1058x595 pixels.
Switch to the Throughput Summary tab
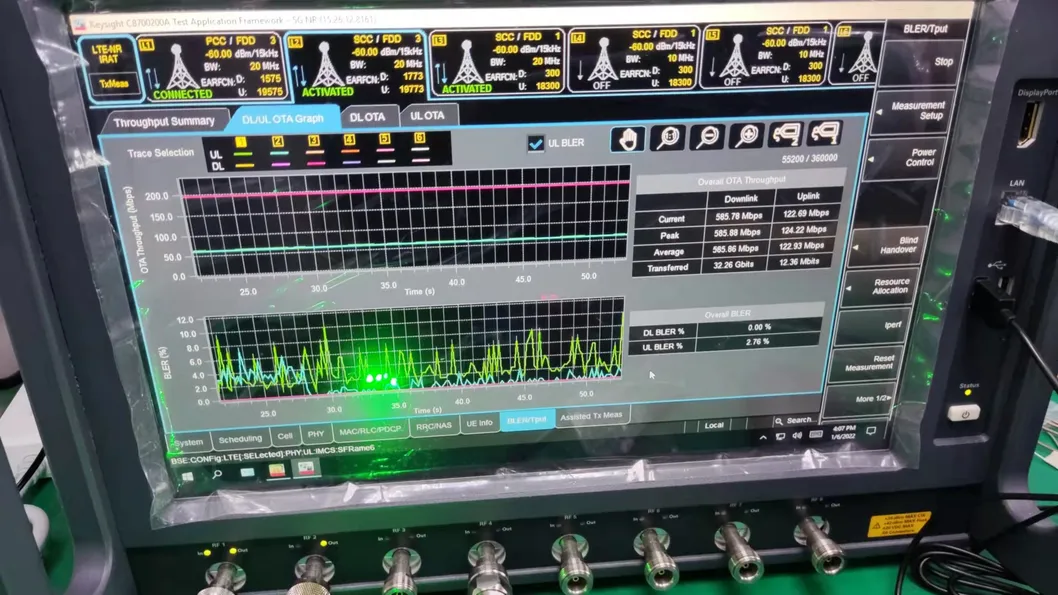(163, 122)
